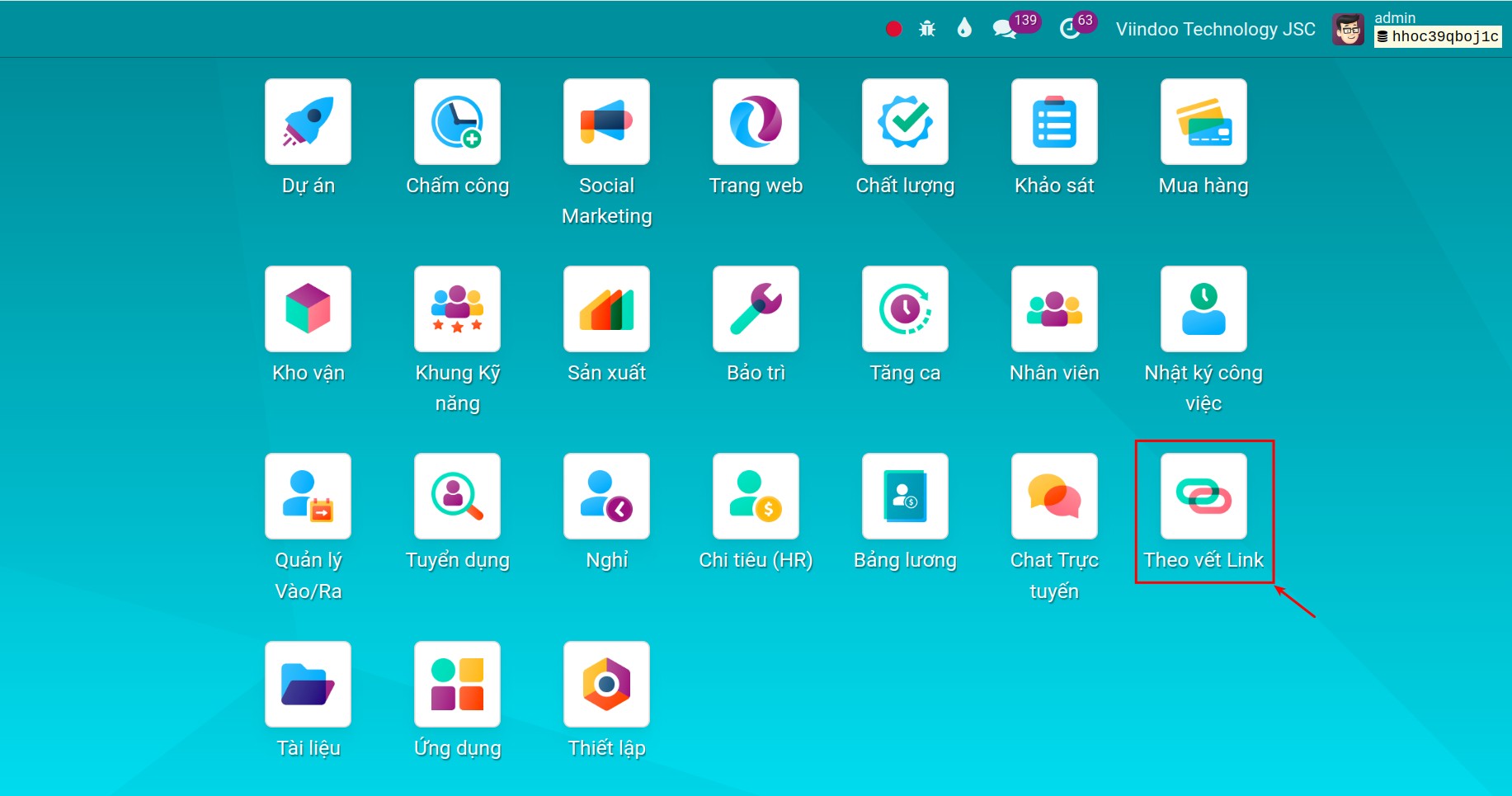Open the Tài liệu folder app
This screenshot has width=1512, height=796.
[308, 685]
